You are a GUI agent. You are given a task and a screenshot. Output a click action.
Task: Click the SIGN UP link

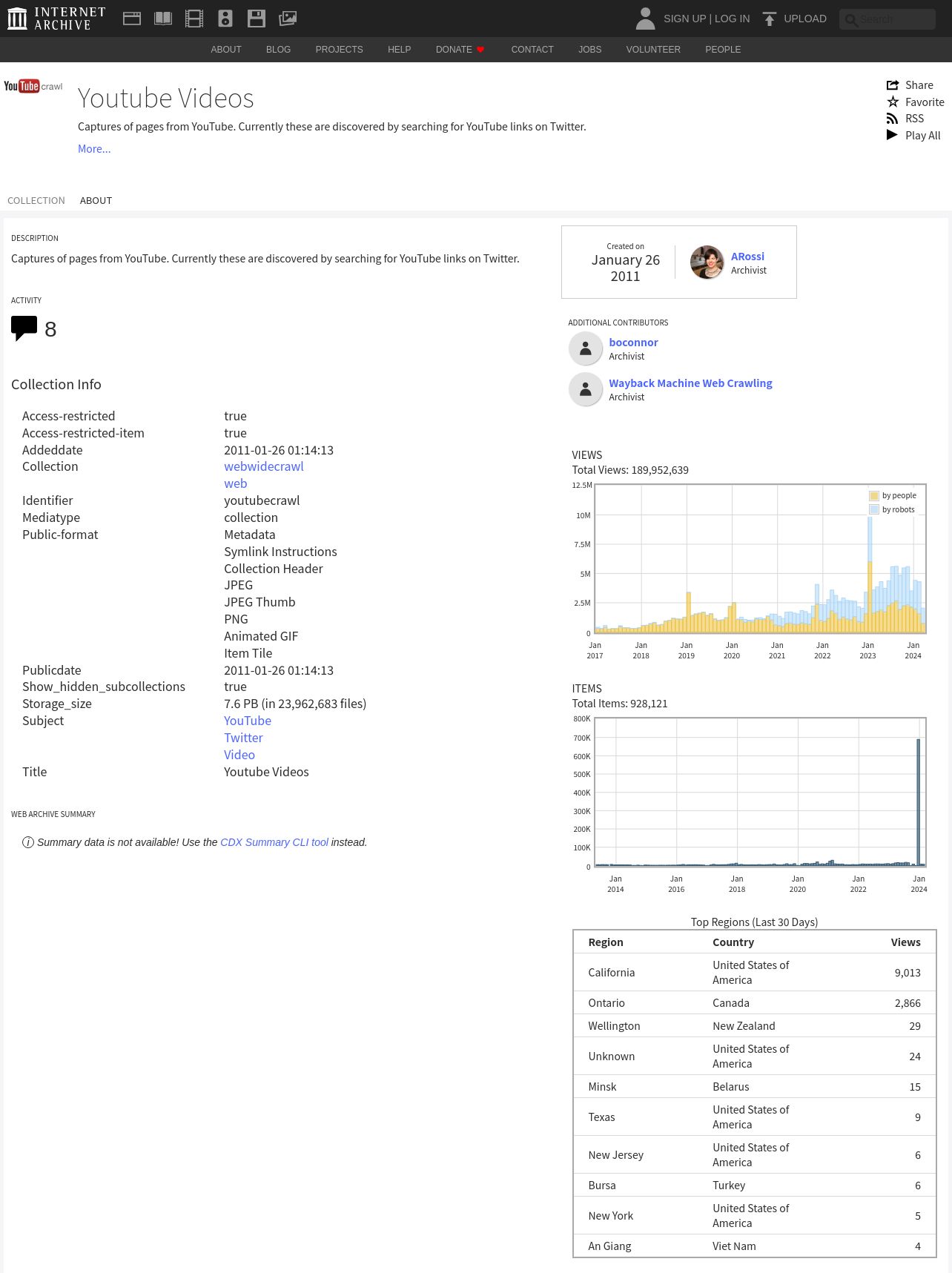[x=684, y=19]
